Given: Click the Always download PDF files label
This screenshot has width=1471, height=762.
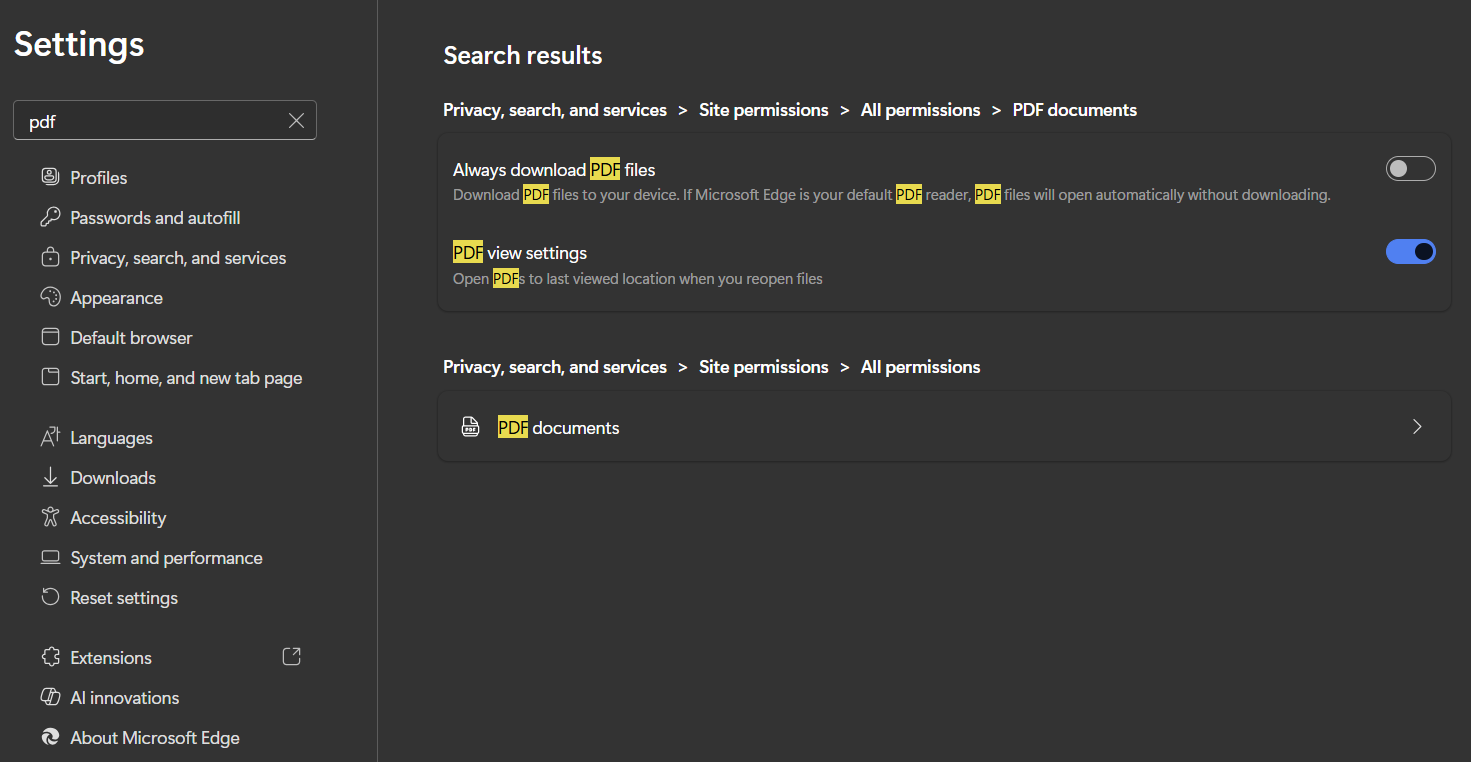Looking at the screenshot, I should tap(554, 170).
